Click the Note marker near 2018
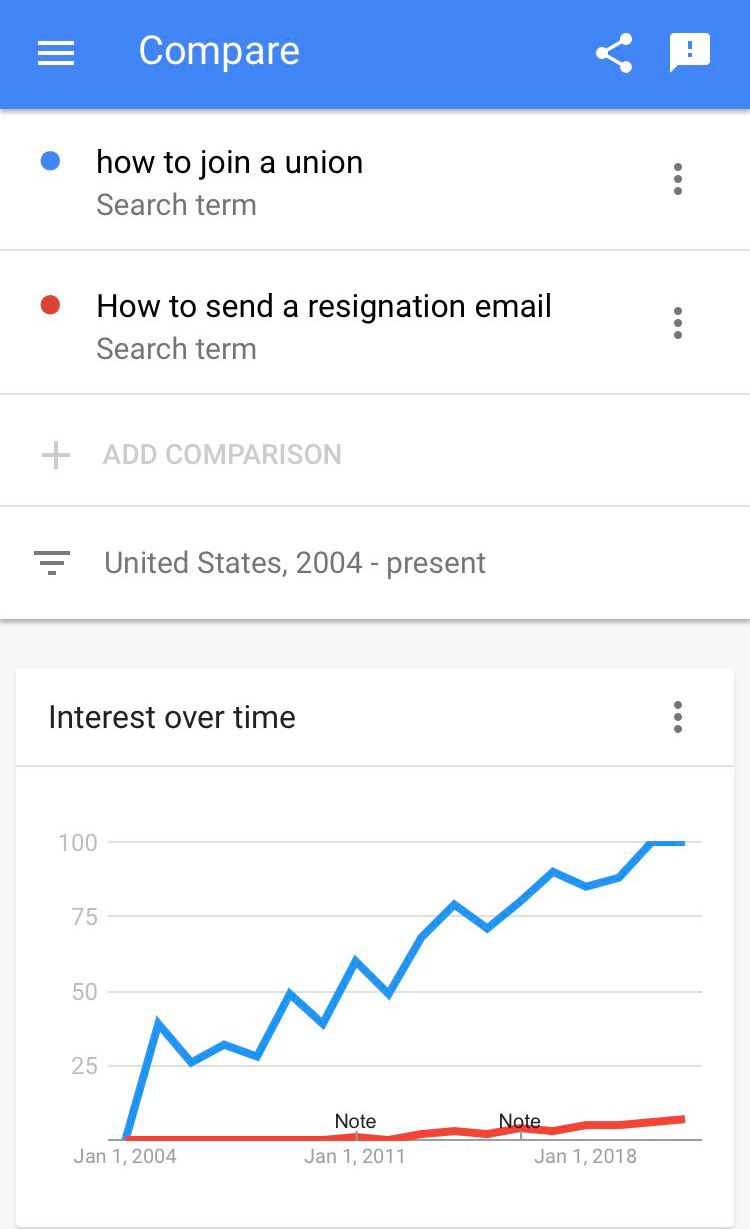Image resolution: width=750 pixels, height=1229 pixels. 520,1122
